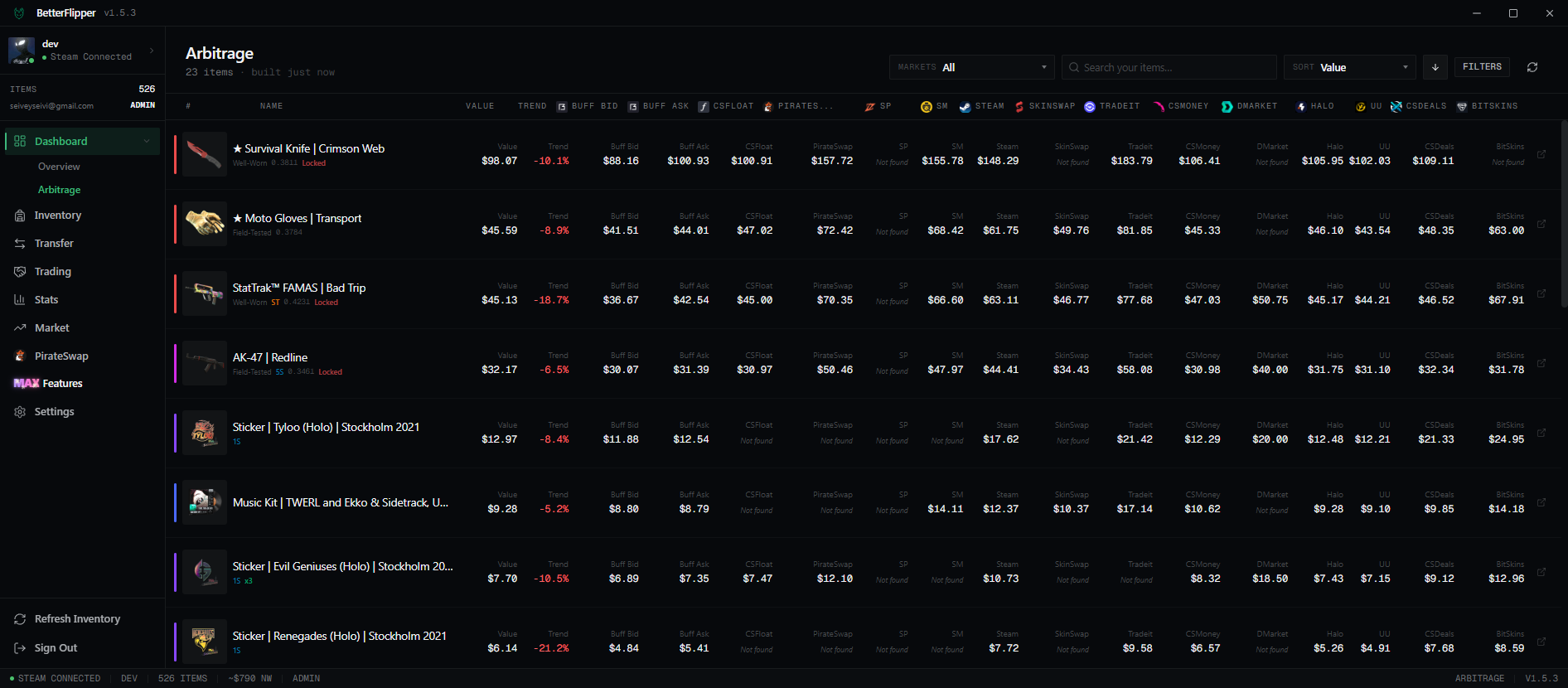Open Music Kit TWERL external link
Viewport: 1568px width, 688px height.
click(x=1541, y=502)
